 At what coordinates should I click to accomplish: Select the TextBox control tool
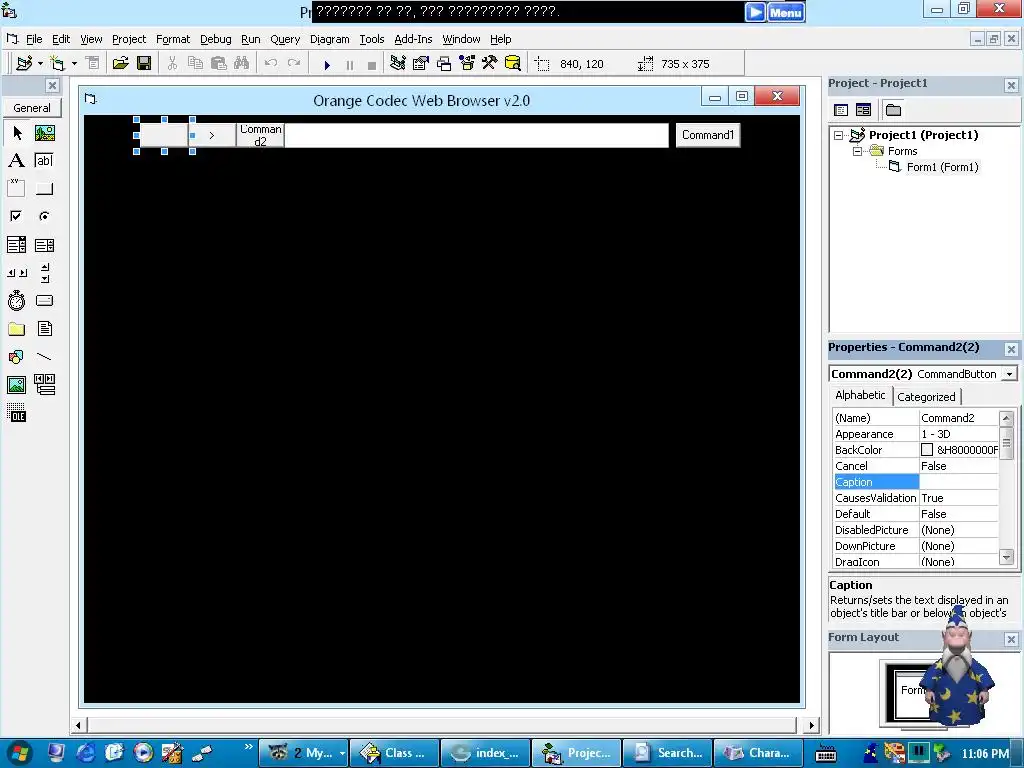point(44,161)
